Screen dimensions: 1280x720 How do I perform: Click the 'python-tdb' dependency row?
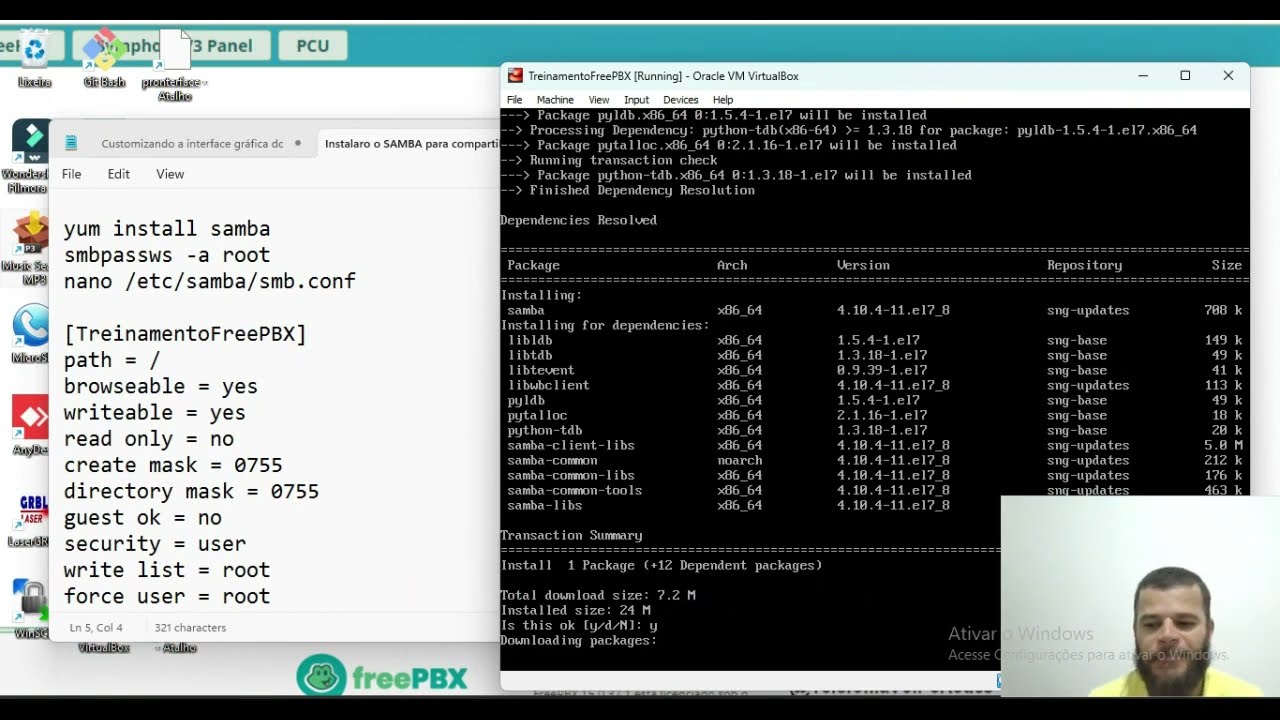(x=875, y=430)
